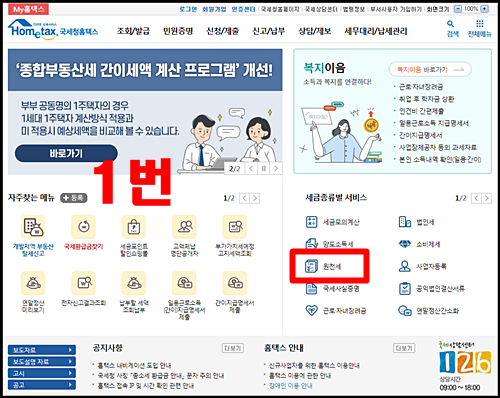Pause the banner slideshow
This screenshot has height=398, width=500.
[263, 169]
